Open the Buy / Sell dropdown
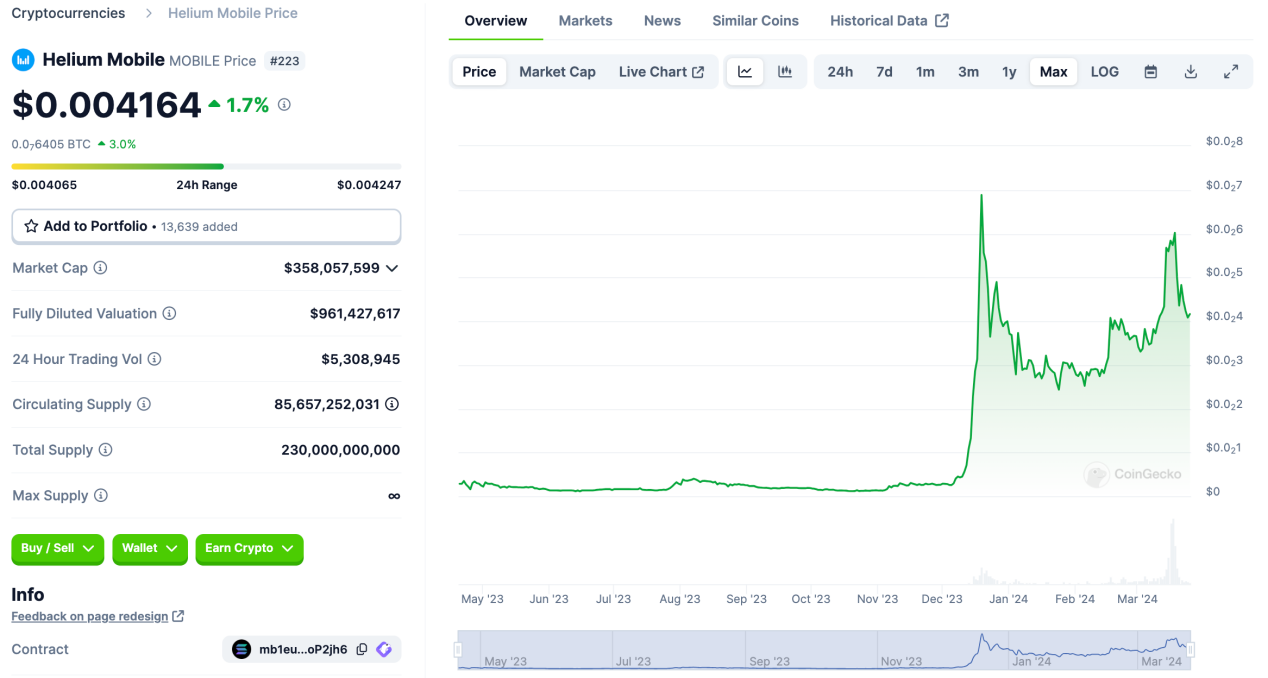This screenshot has width=1268, height=678. [57, 549]
